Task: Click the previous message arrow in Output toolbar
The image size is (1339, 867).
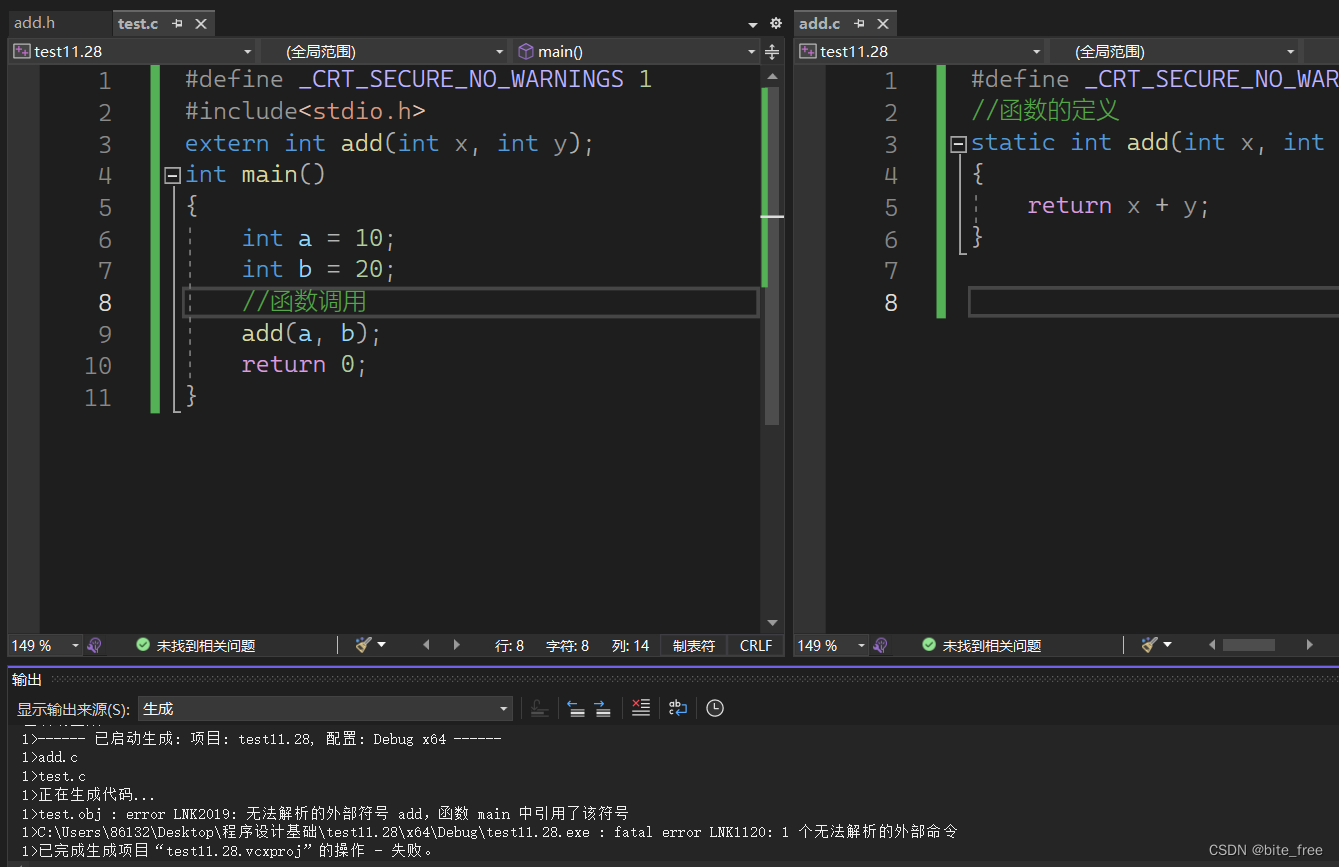Action: click(x=577, y=708)
